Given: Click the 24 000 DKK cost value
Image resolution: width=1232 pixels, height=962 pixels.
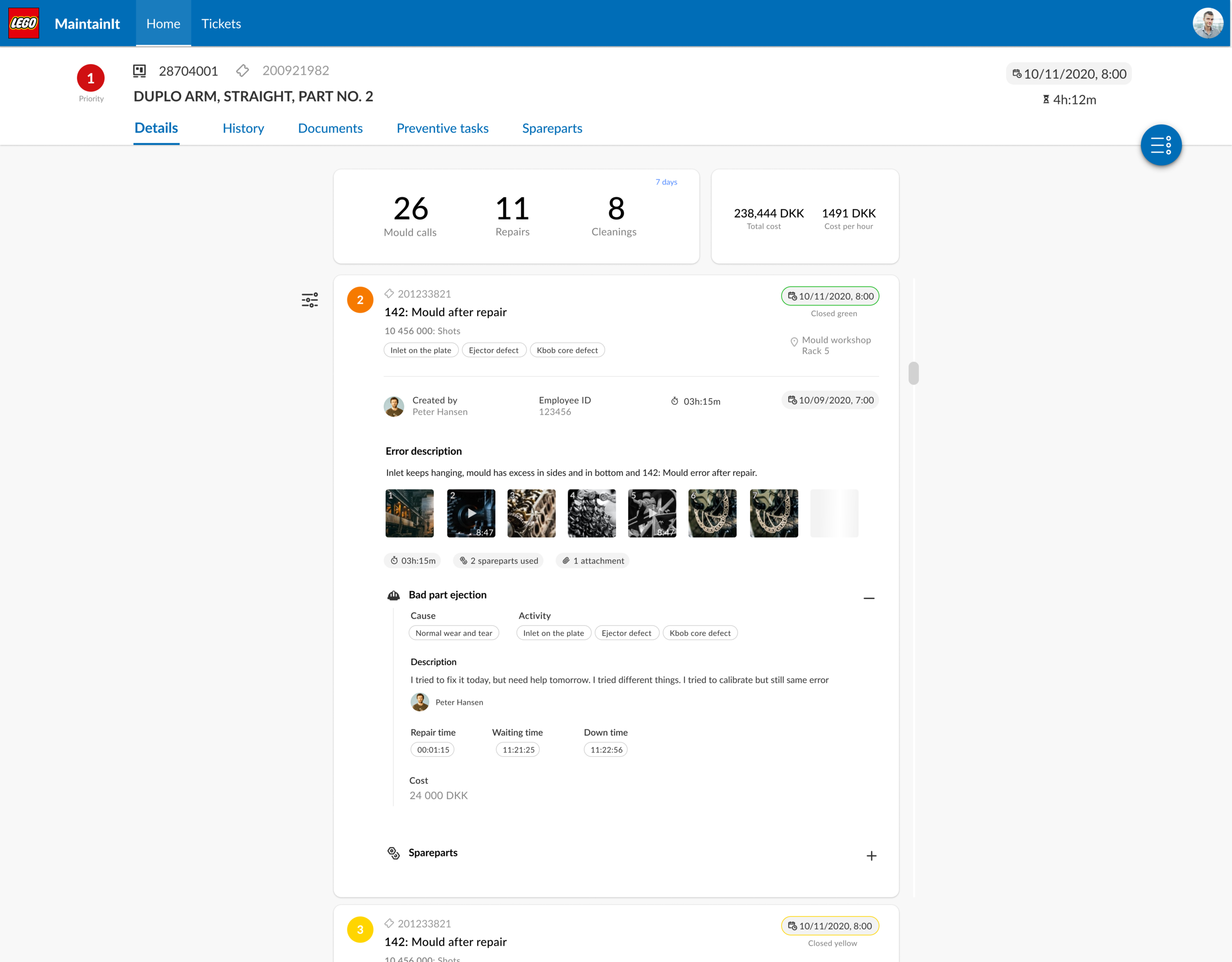Looking at the screenshot, I should [438, 795].
